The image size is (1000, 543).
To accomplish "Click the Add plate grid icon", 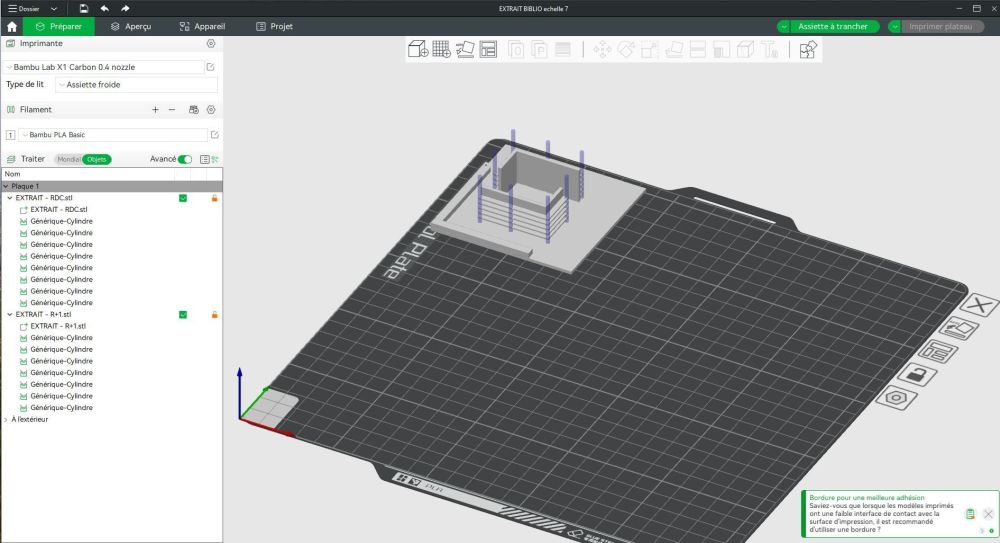I will (x=441, y=49).
